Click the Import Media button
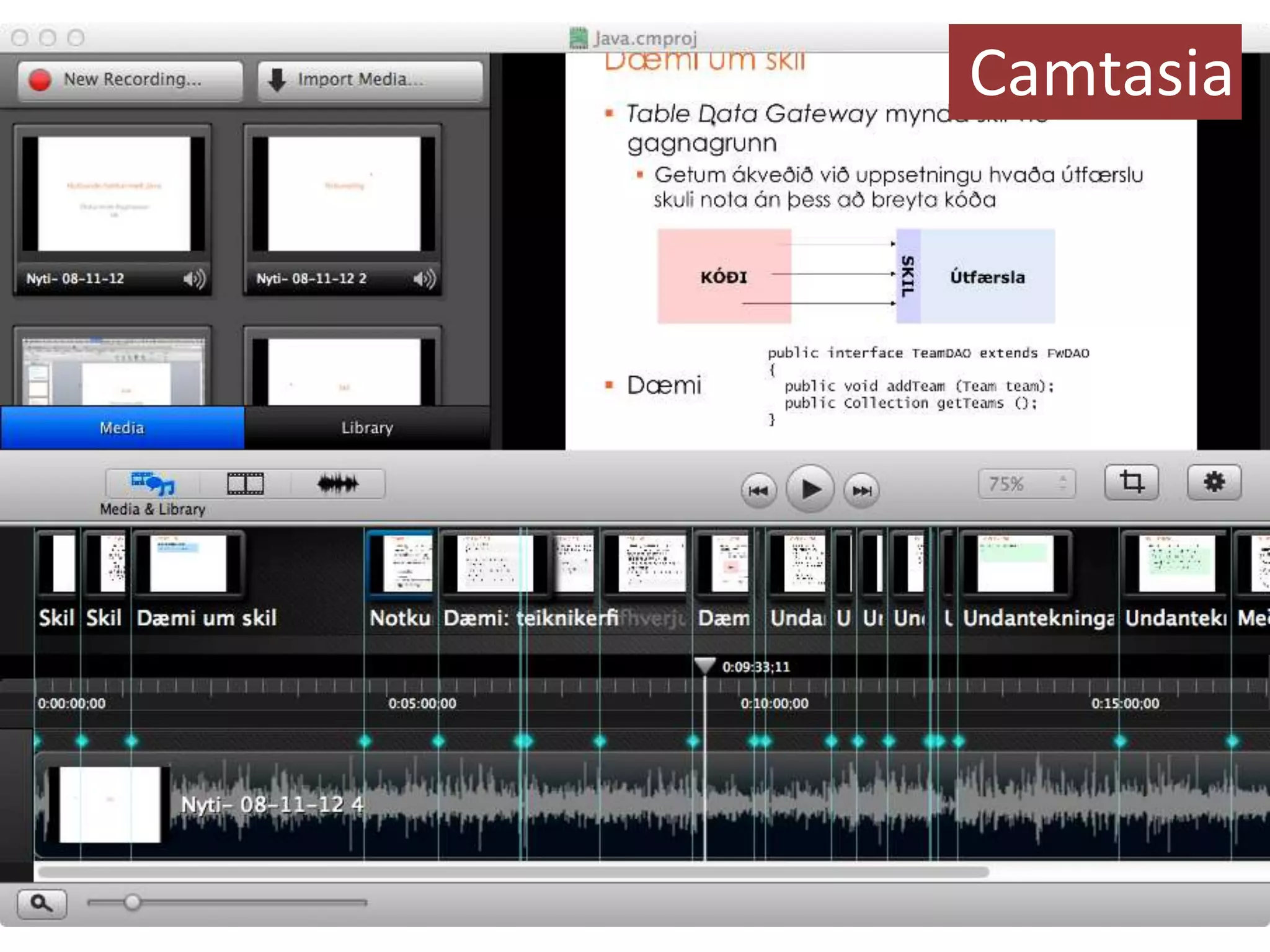 370,80
